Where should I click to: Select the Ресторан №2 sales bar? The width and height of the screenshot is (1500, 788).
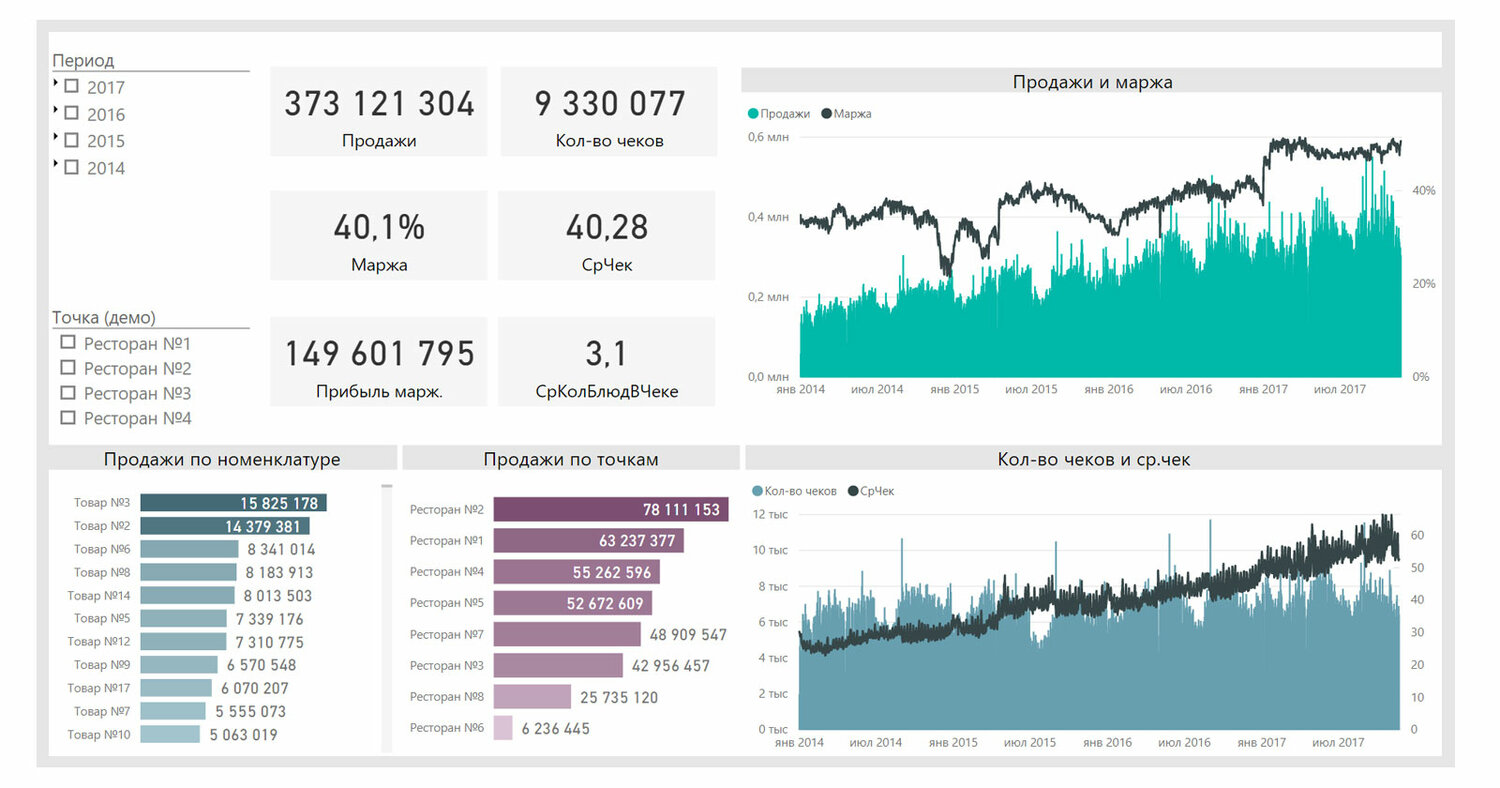coord(611,509)
